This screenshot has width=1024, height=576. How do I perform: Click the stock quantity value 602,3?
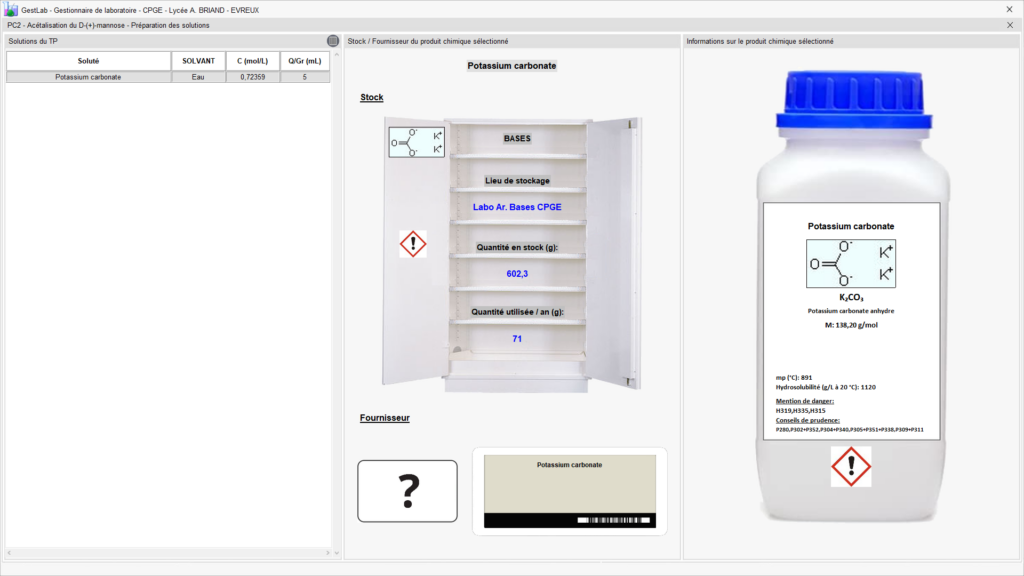pyautogui.click(x=517, y=273)
